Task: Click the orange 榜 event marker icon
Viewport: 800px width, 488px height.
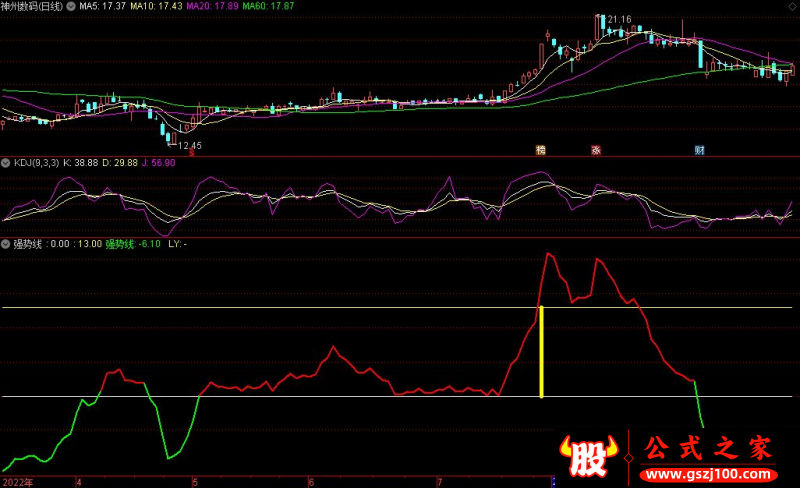Action: pyautogui.click(x=541, y=150)
